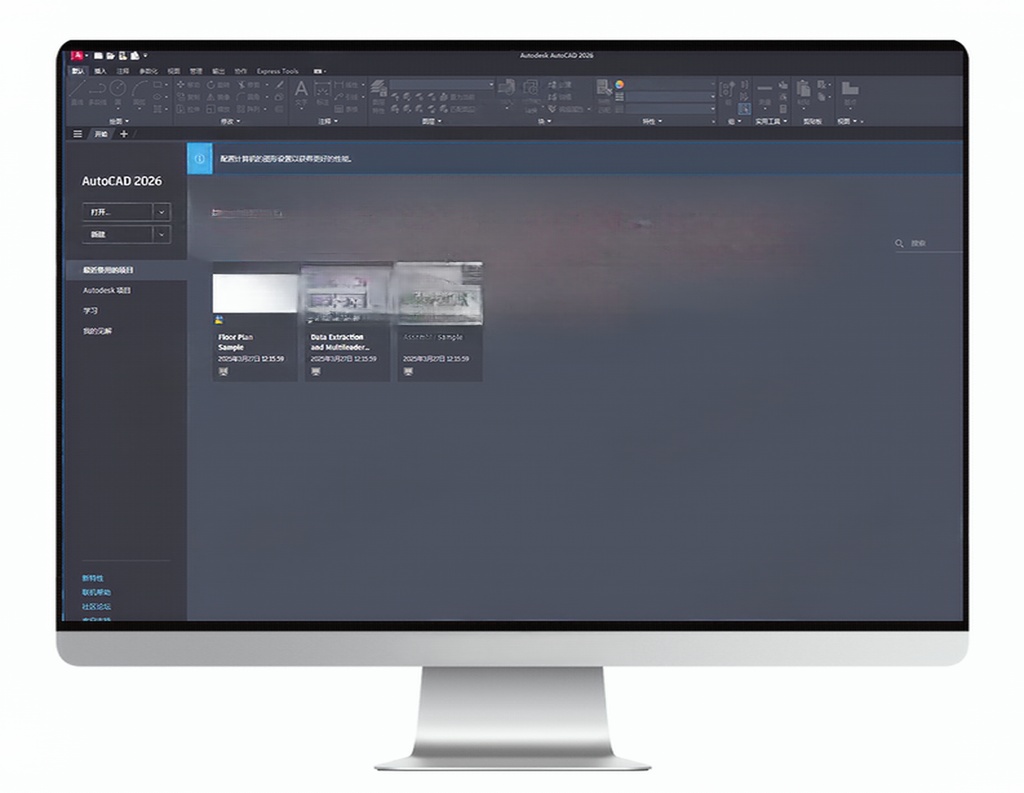Image resolution: width=1024 pixels, height=793 pixels.
Task: Switch to the Parametric (参数化) ribbon tab
Action: pyautogui.click(x=148, y=71)
